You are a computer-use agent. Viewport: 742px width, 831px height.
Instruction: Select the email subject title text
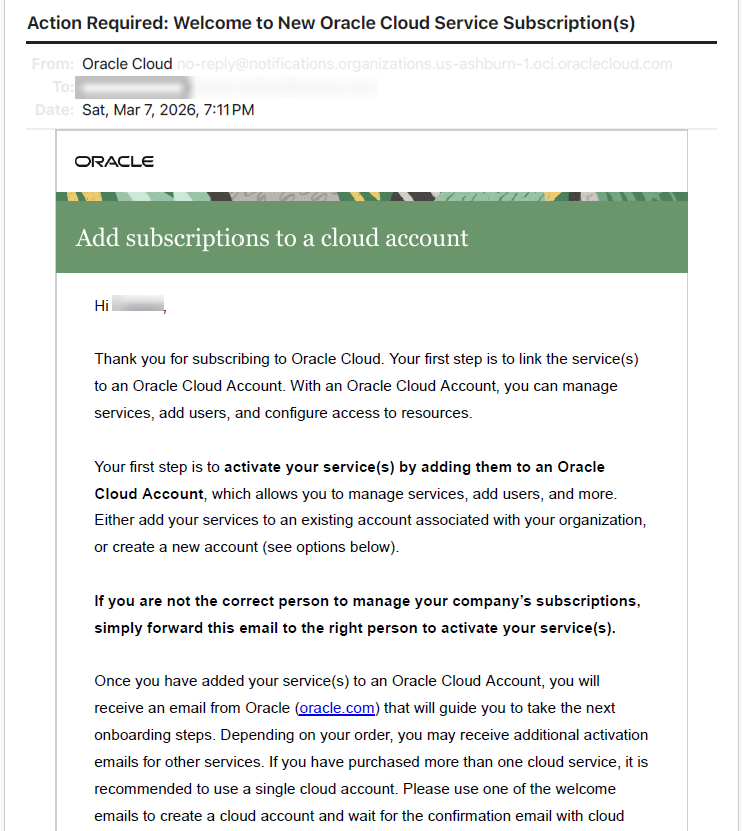pyautogui.click(x=331, y=23)
